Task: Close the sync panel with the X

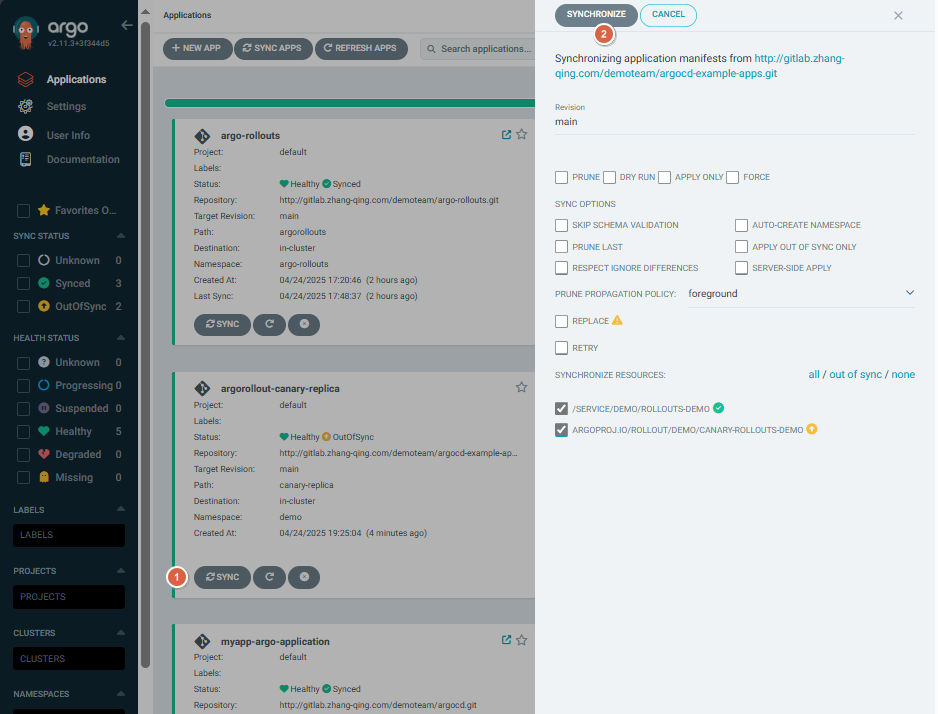Action: pos(898,16)
